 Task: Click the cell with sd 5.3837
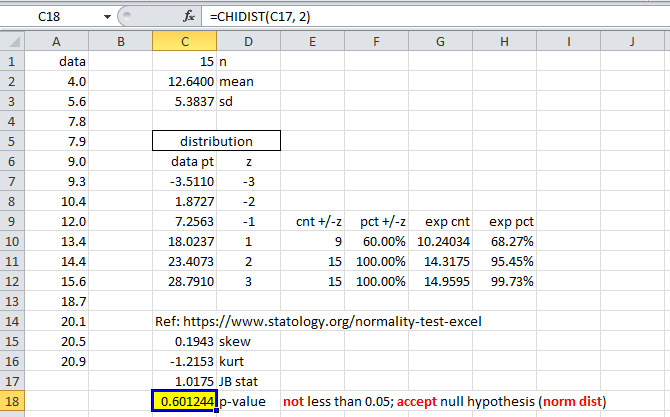[x=185, y=101]
